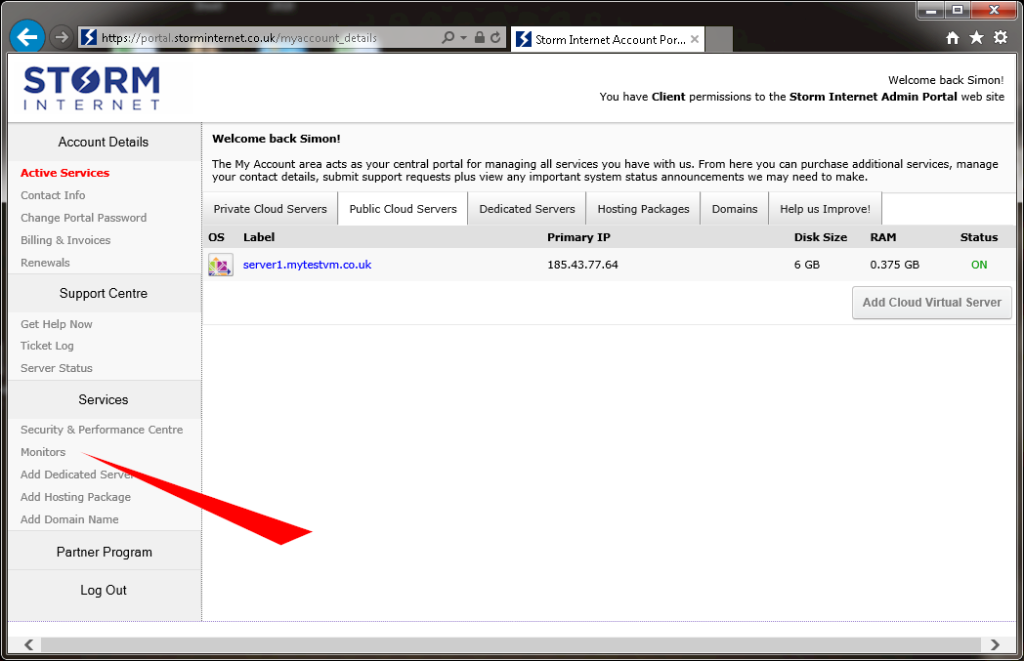Click the search magnifier in the address bar
The height and width of the screenshot is (661, 1024).
click(448, 37)
